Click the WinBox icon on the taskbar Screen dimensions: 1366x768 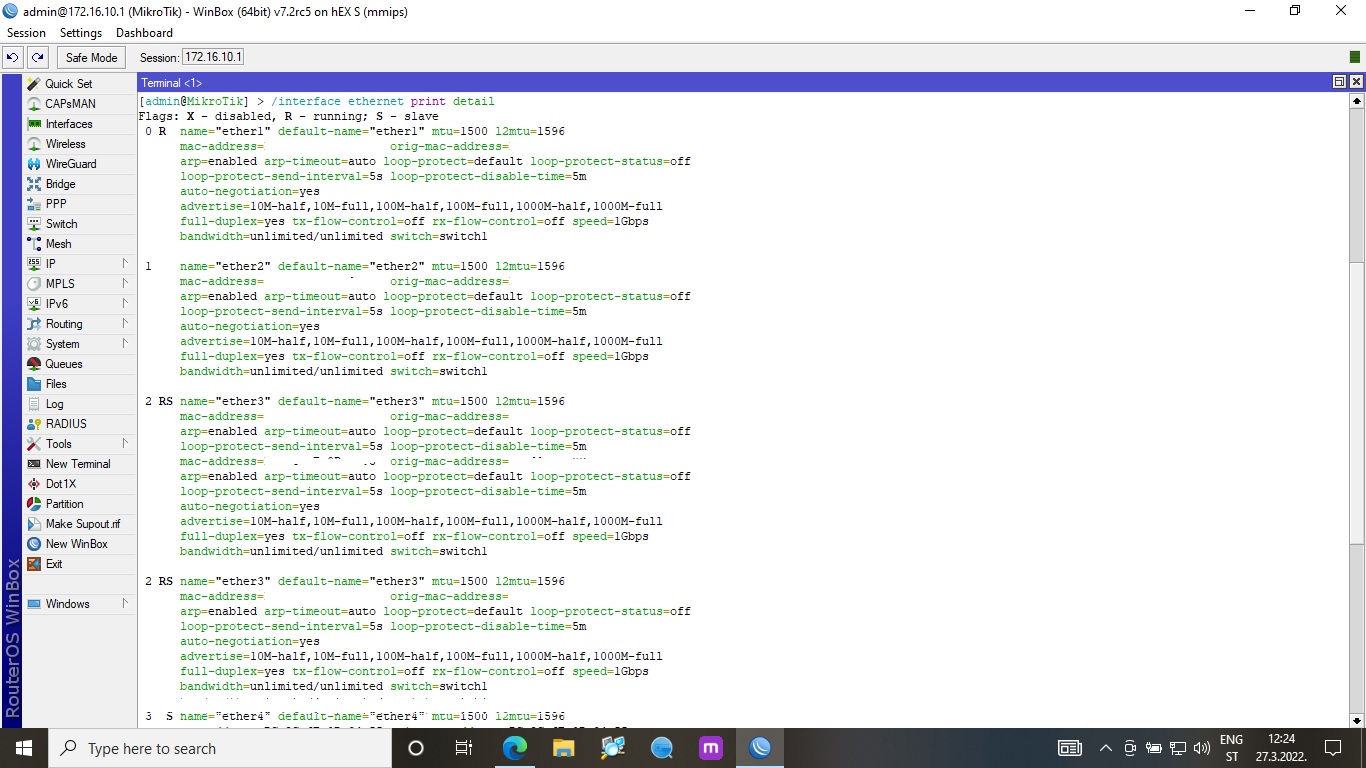tap(760, 748)
